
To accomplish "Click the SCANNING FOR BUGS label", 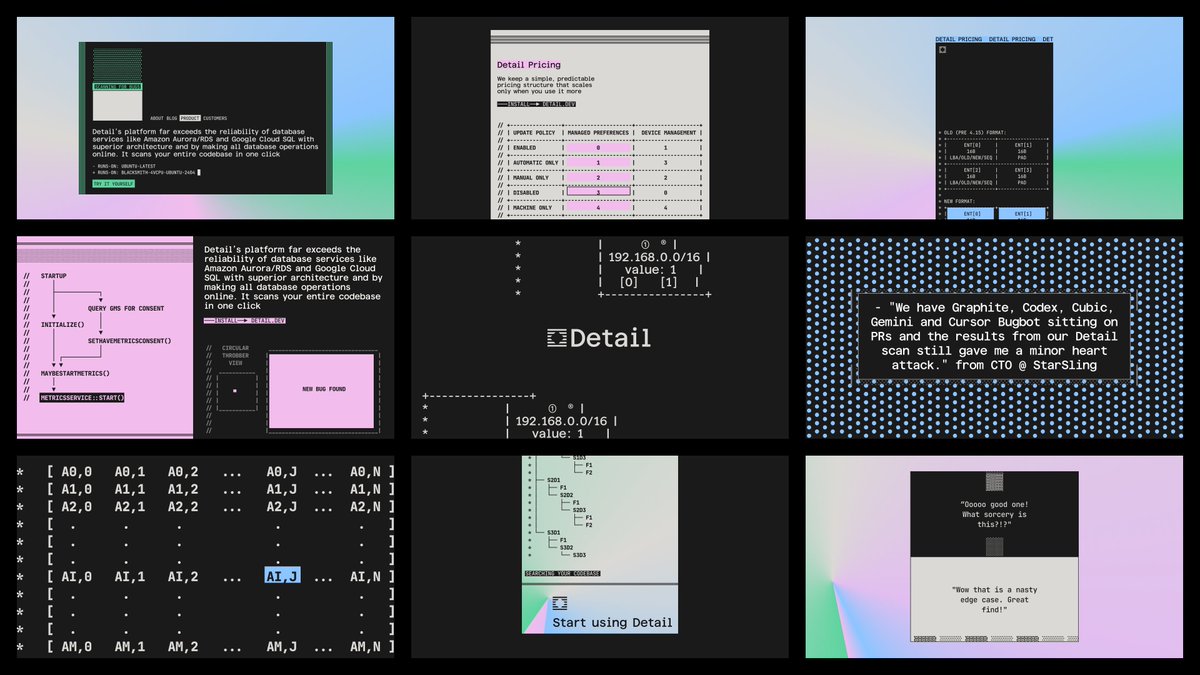I will coord(118,87).
